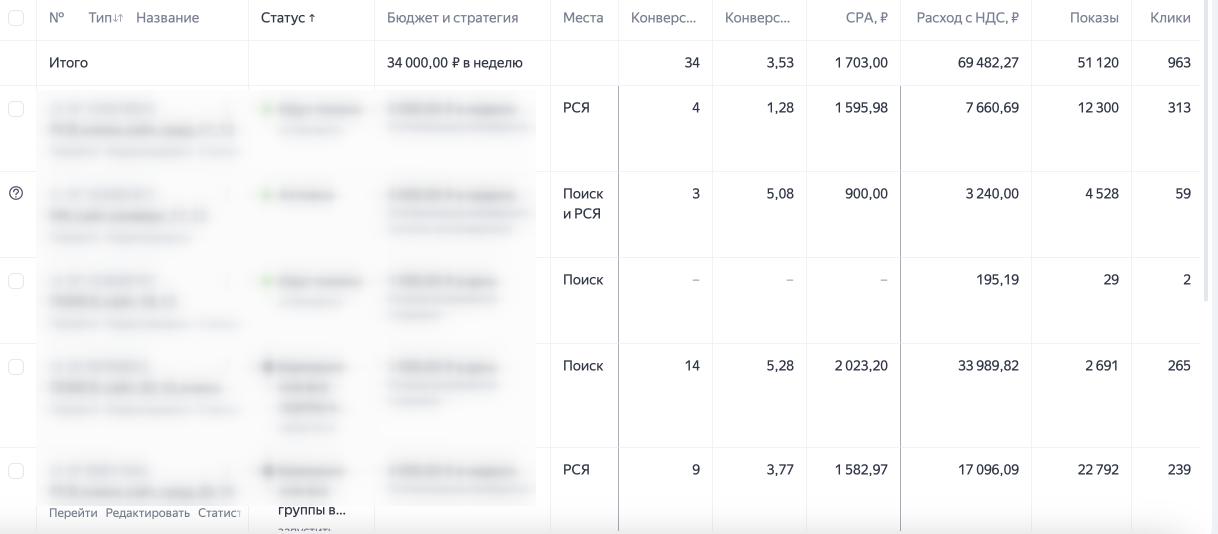Select the checkbox for the 195,19 spend row
The height and width of the screenshot is (534, 1218).
tap(16, 281)
